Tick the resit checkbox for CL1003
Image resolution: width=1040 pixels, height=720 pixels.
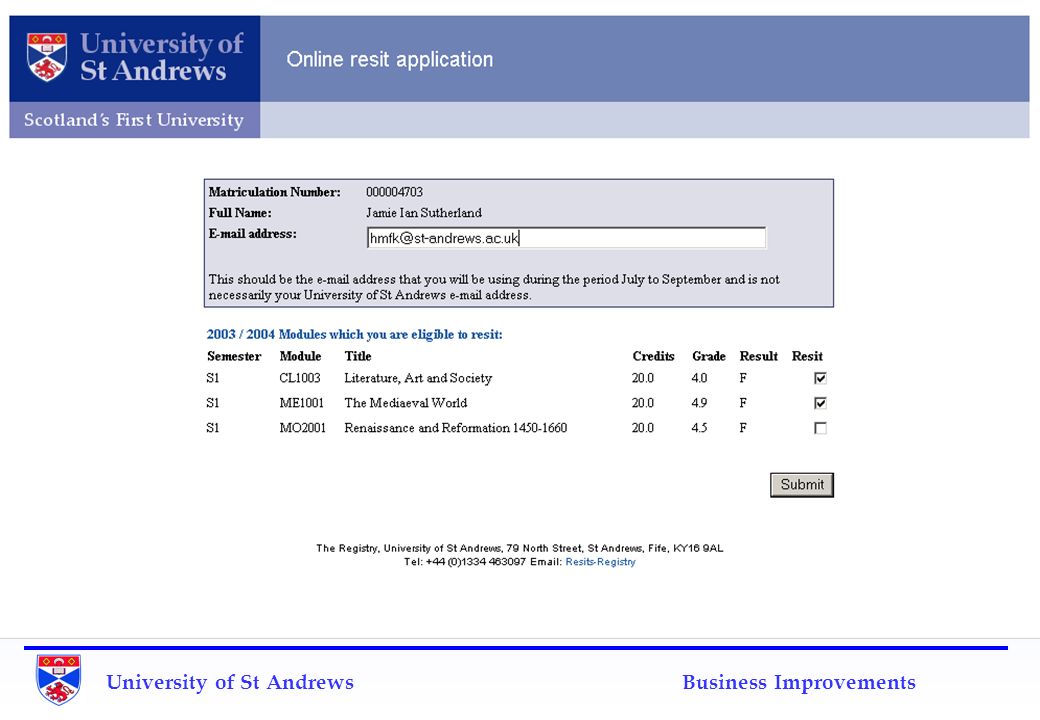click(x=820, y=378)
